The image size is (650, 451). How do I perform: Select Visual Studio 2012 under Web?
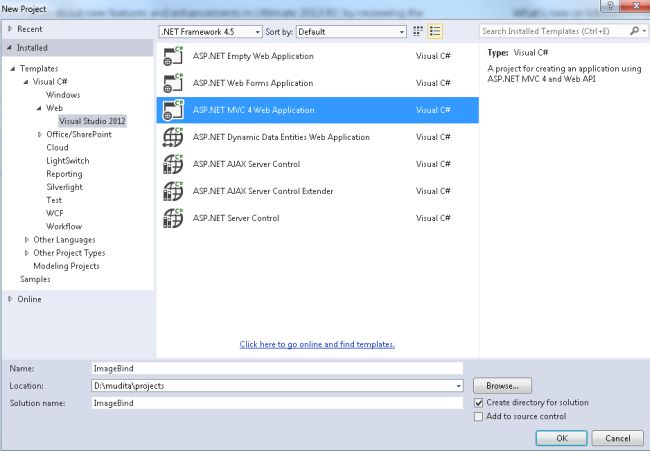(x=92, y=121)
